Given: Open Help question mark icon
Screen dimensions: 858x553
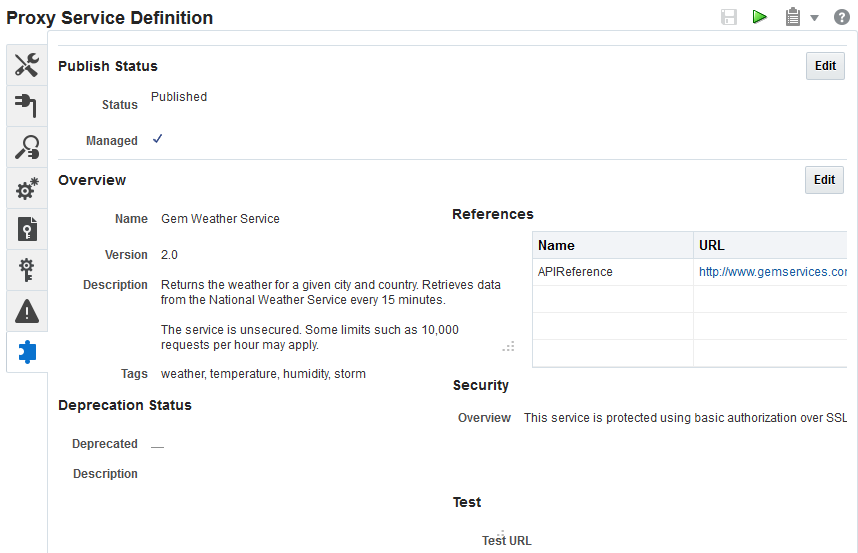Looking at the screenshot, I should pyautogui.click(x=842, y=18).
